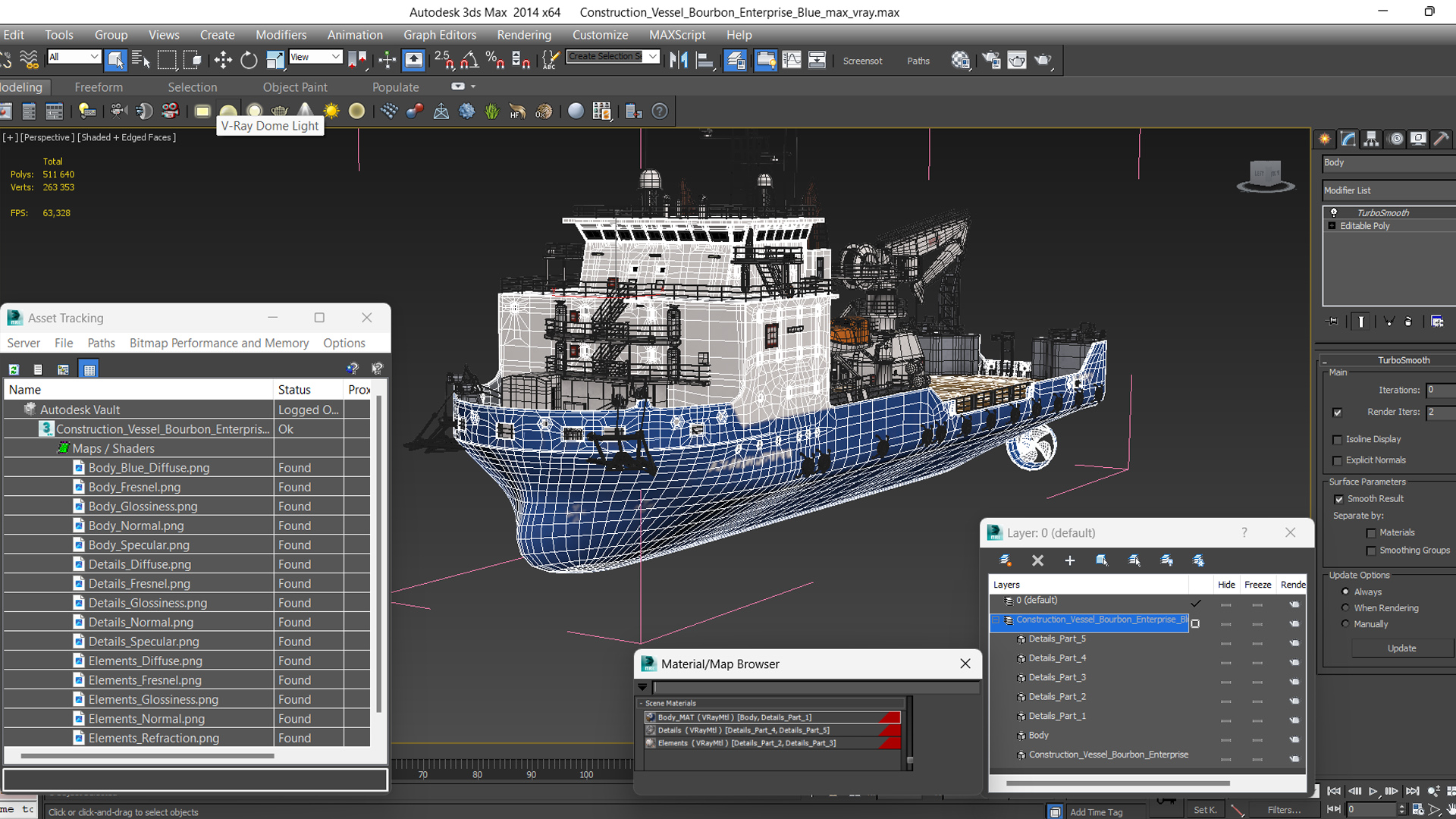
Task: Click the V-Ray plane light icon
Action: 202,111
